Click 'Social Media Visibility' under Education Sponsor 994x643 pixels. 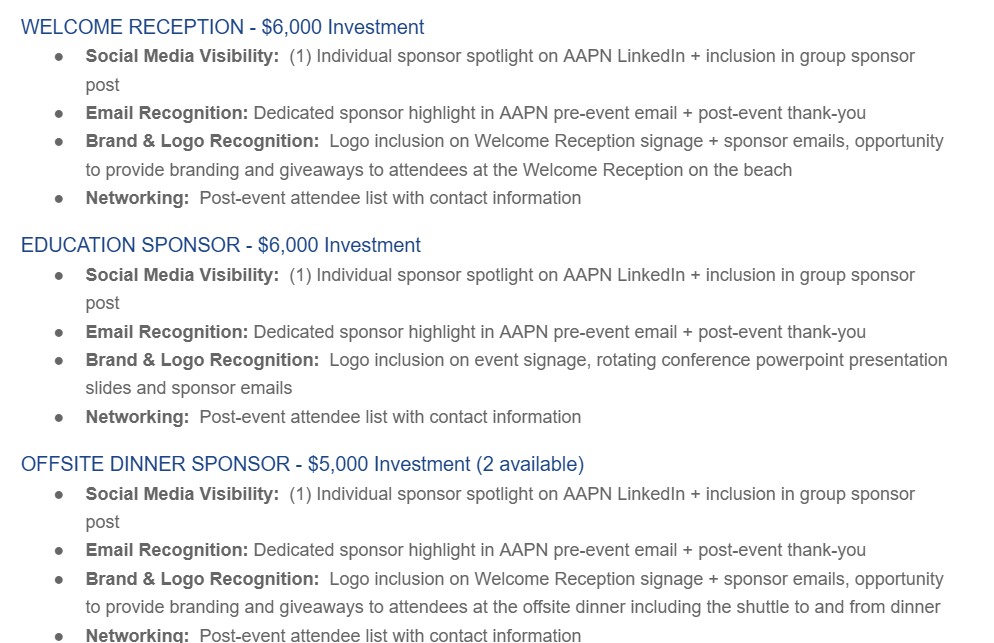(x=182, y=275)
